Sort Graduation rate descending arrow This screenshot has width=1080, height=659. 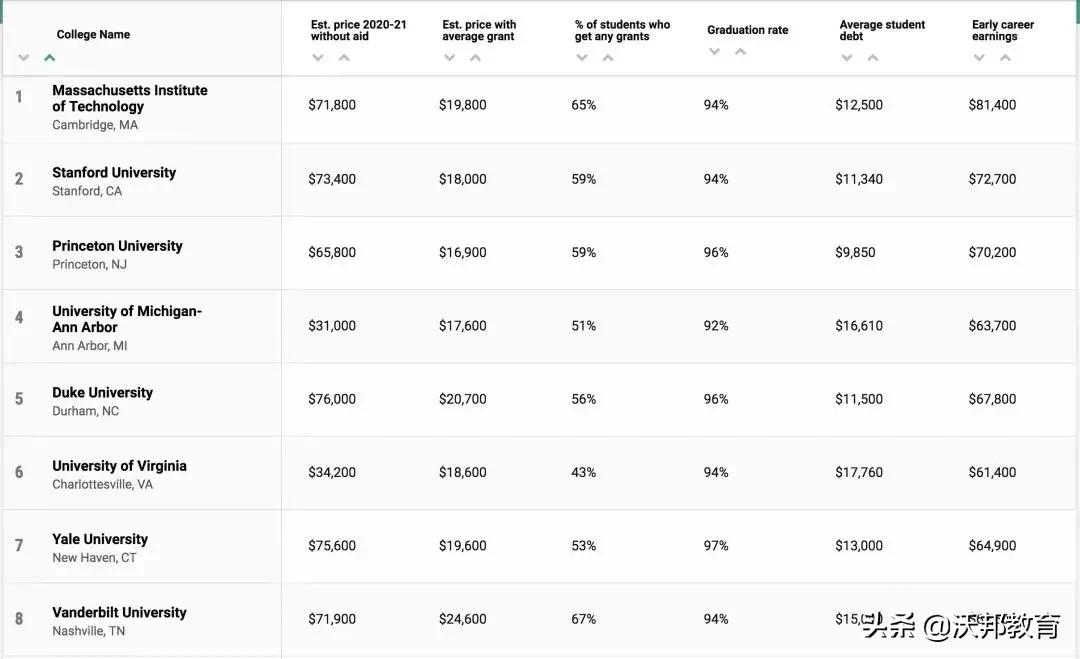[715, 52]
